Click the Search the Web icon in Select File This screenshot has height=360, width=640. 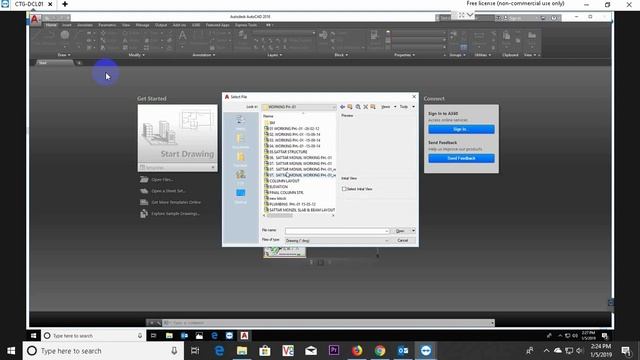(x=358, y=107)
